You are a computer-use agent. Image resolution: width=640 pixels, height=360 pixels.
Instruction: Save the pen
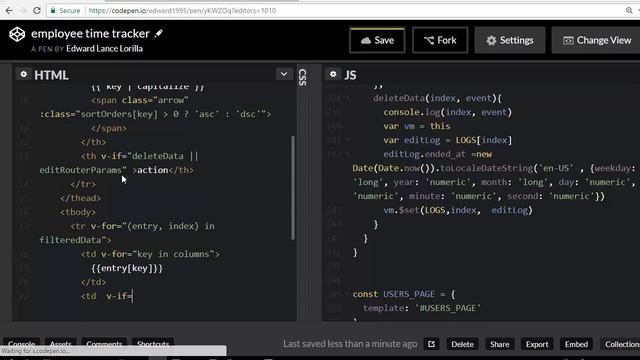377,40
